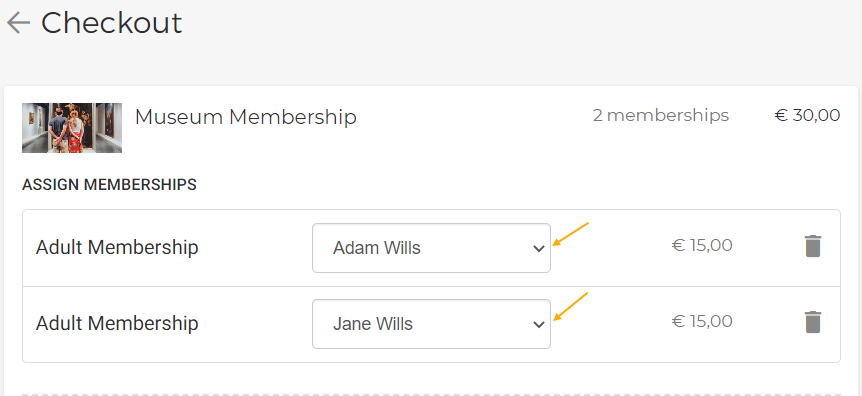Viewport: 862px width, 396px height.
Task: Click € 15,00 price in Adam Wills row
Action: (702, 245)
